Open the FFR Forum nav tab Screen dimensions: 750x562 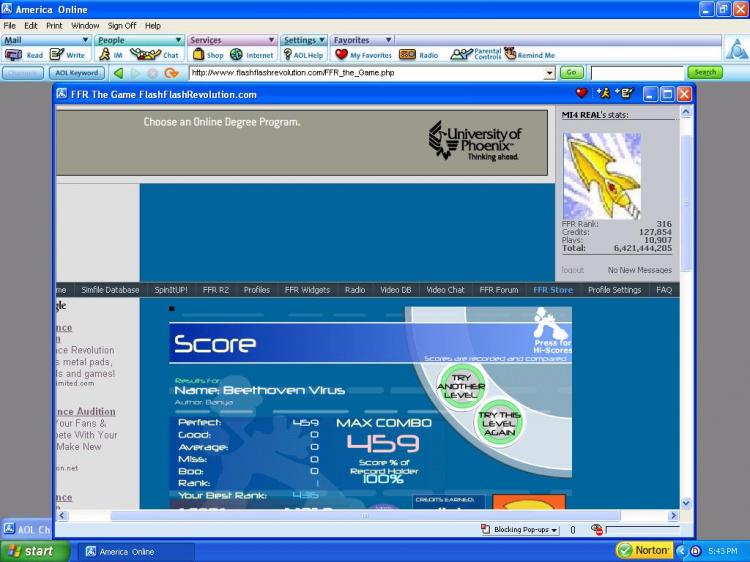498,290
